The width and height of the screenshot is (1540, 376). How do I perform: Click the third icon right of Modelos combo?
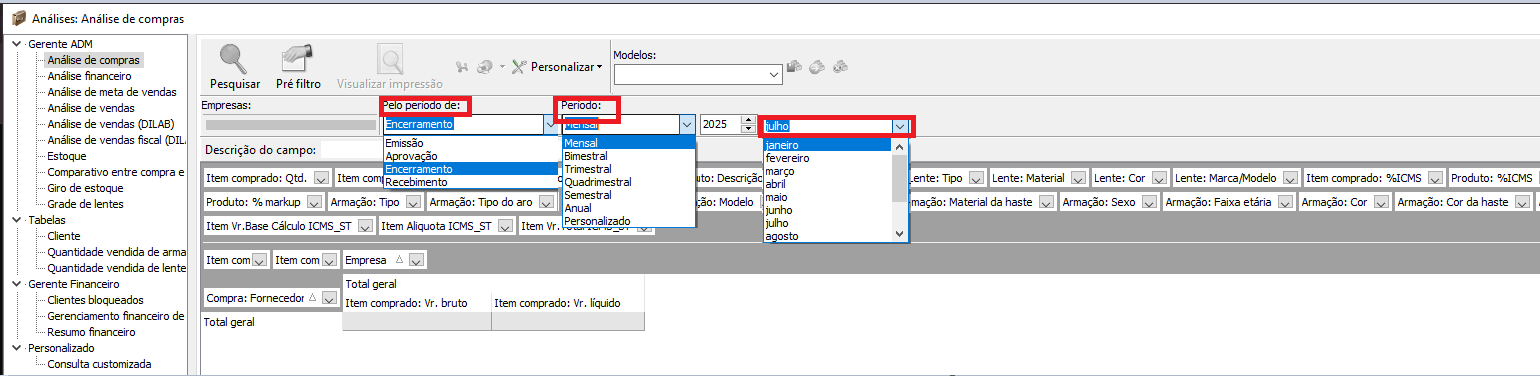841,67
